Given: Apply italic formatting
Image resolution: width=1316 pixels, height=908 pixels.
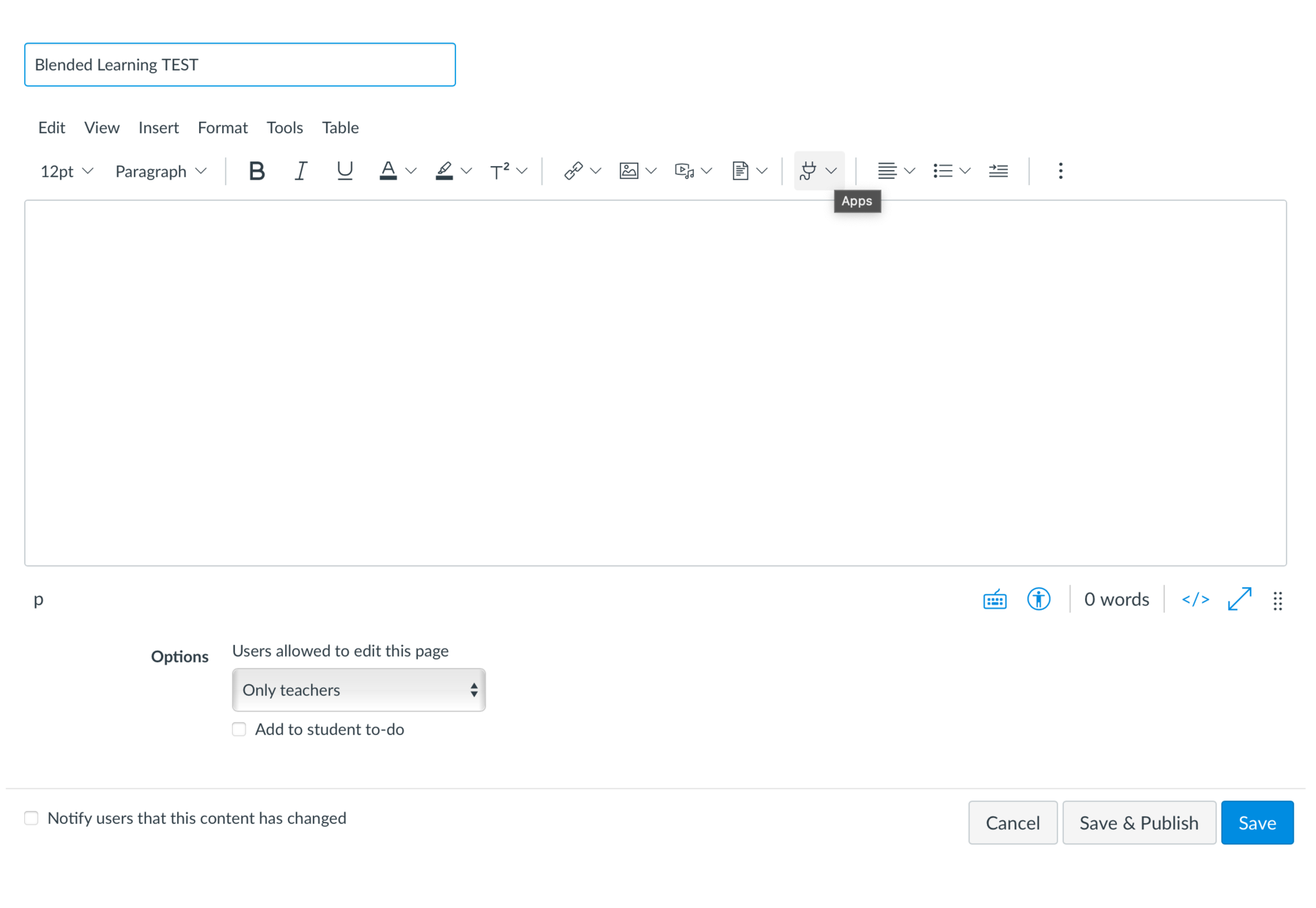Looking at the screenshot, I should tap(301, 171).
